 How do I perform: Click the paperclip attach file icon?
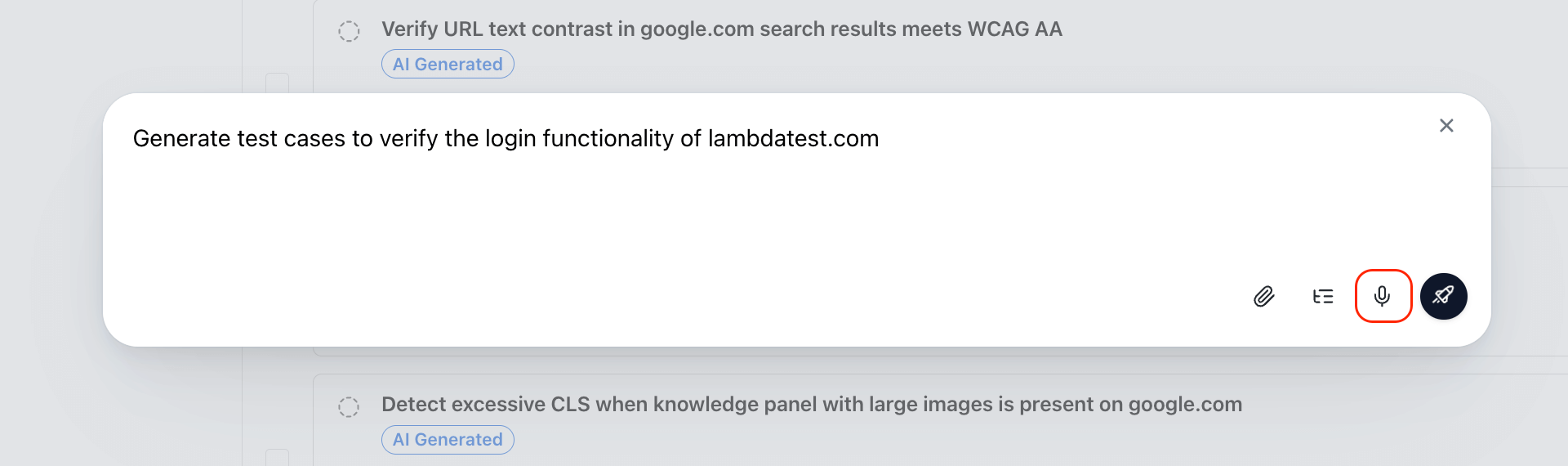tap(1264, 296)
